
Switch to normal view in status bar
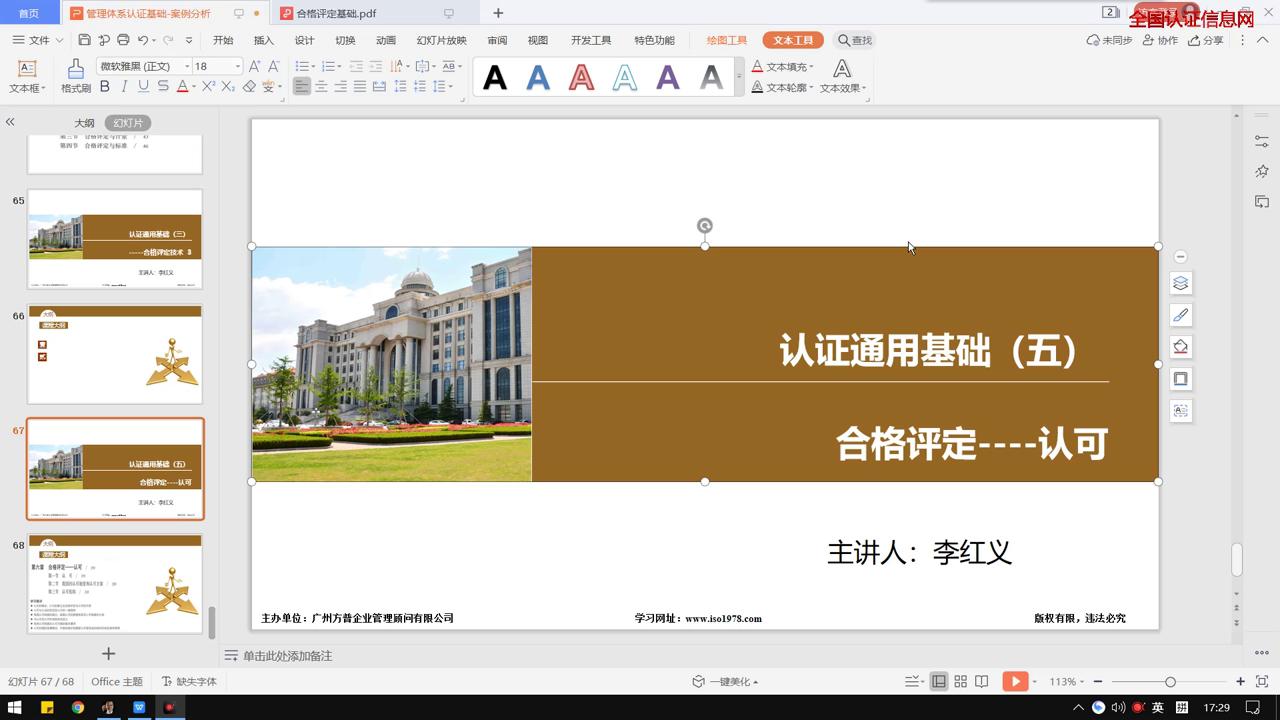click(x=938, y=681)
